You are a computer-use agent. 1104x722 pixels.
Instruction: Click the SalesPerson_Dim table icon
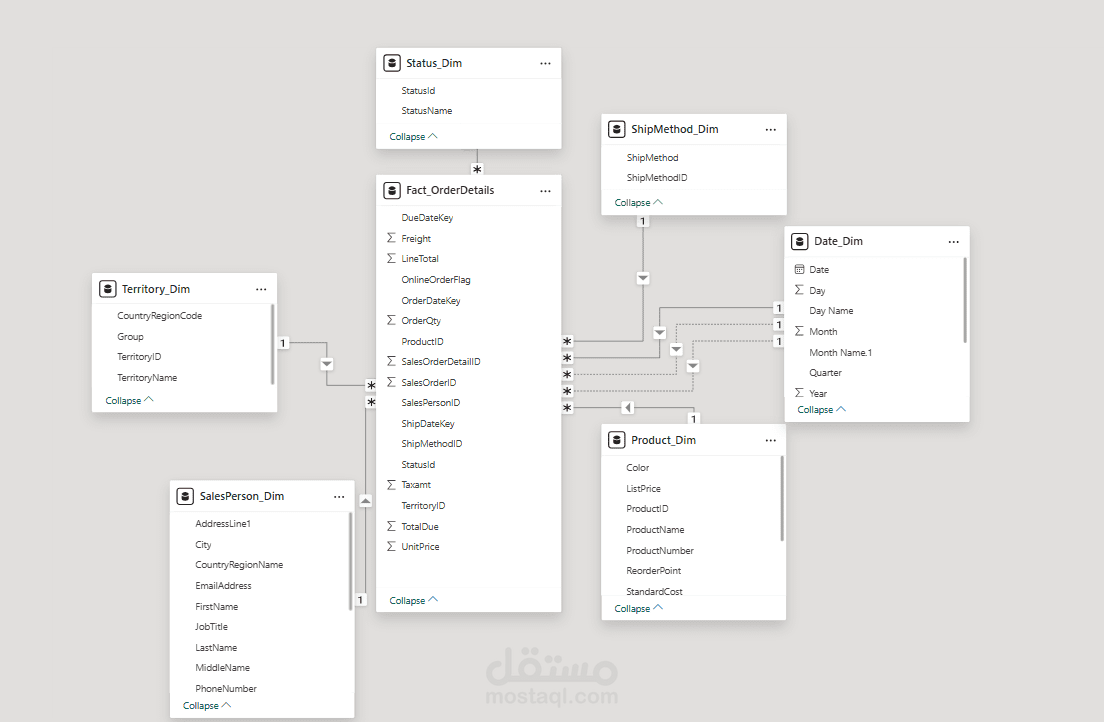[x=184, y=496]
